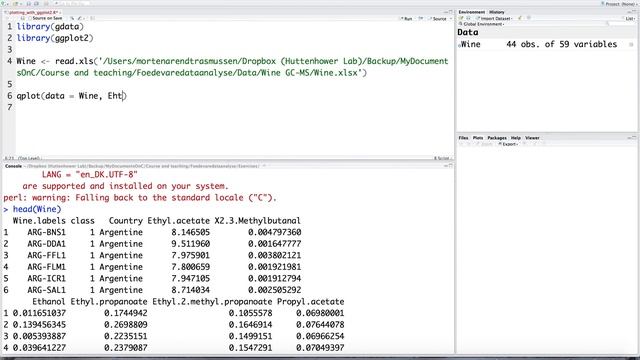Click the 'ARG-BNS1' wine label in console

tap(46, 232)
